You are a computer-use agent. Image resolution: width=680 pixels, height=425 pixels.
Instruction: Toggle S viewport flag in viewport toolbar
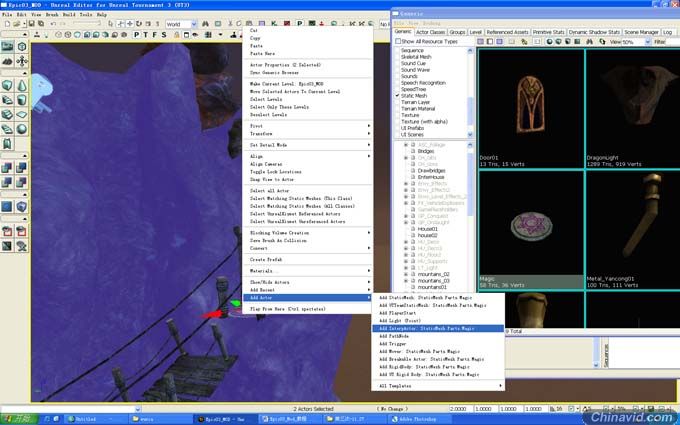tap(164, 35)
